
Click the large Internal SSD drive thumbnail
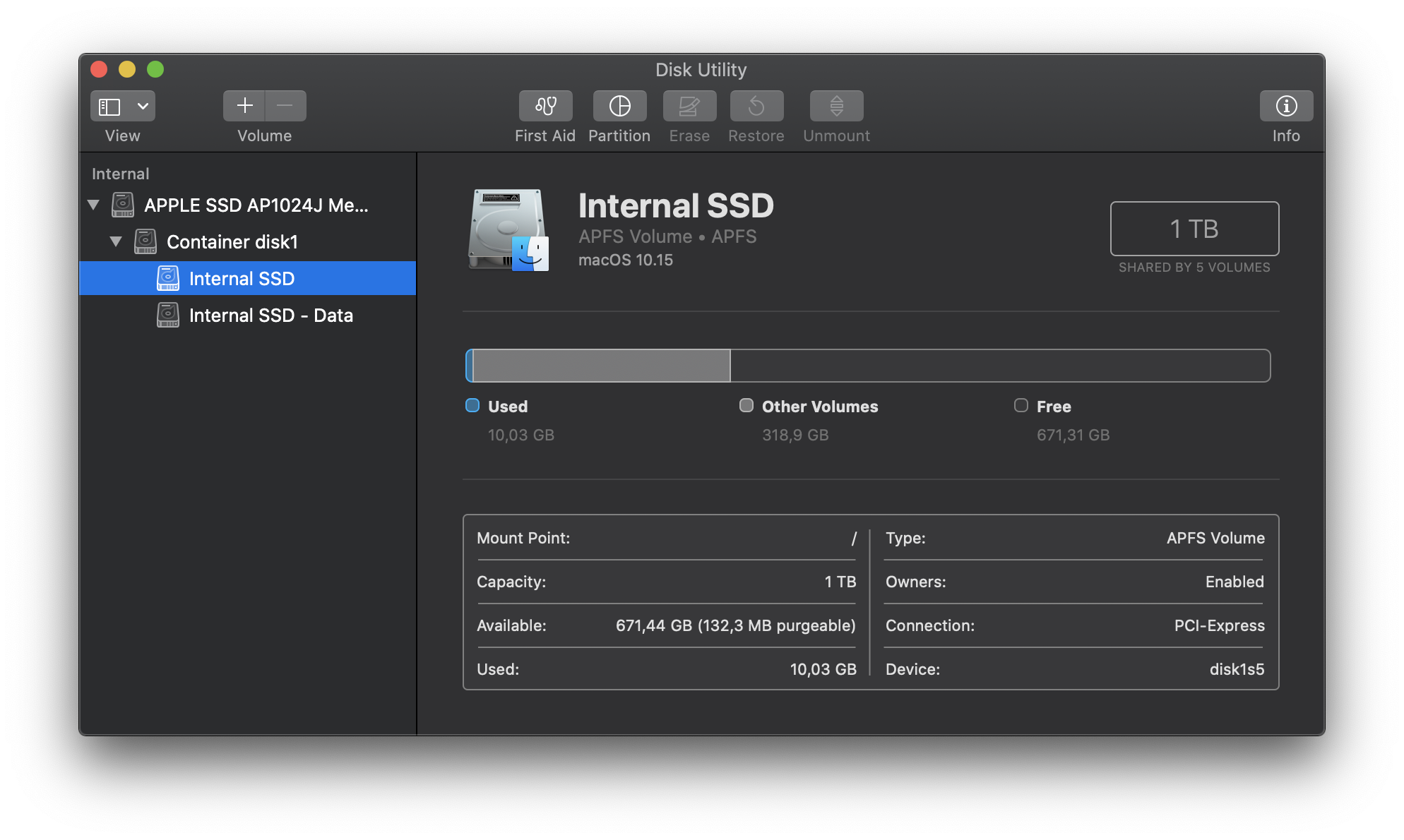tap(508, 229)
